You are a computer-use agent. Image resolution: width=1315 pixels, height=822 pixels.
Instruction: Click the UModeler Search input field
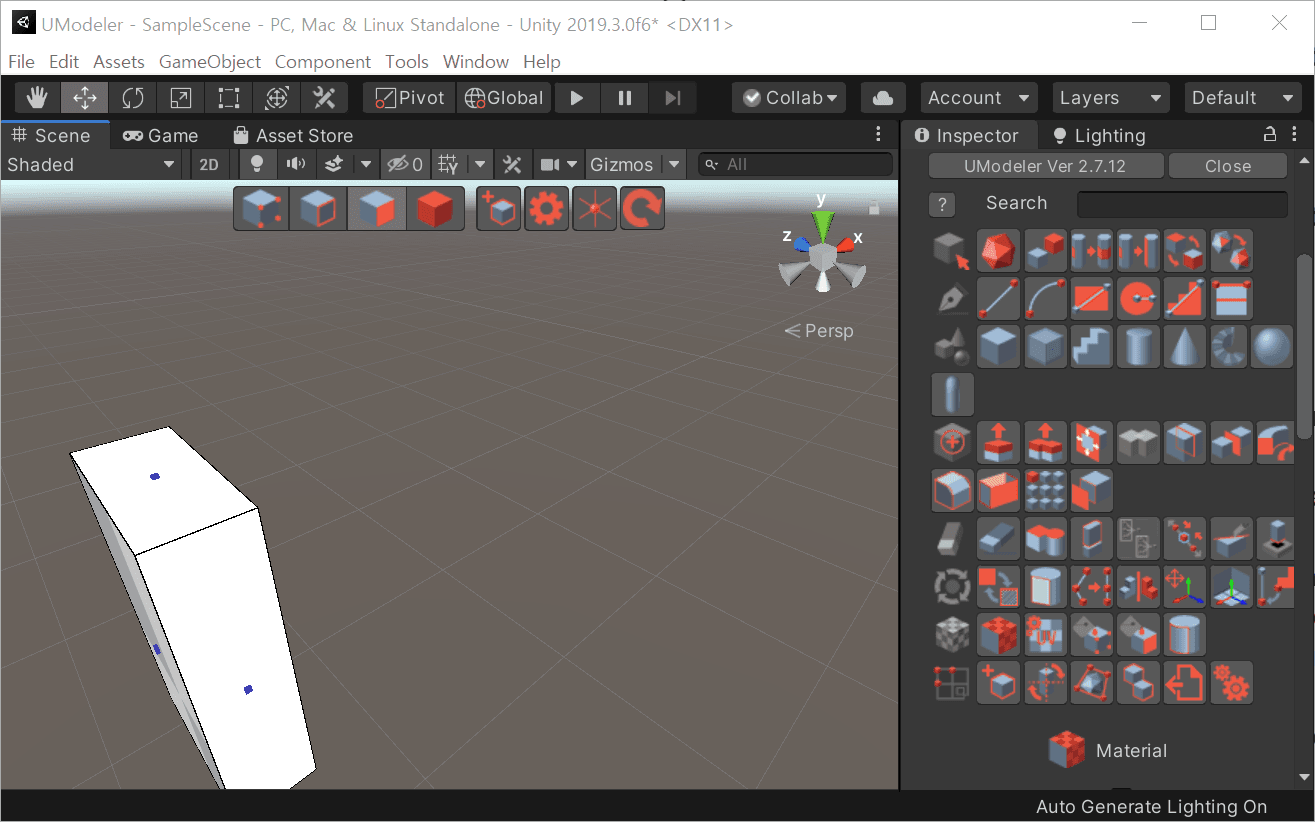1182,204
